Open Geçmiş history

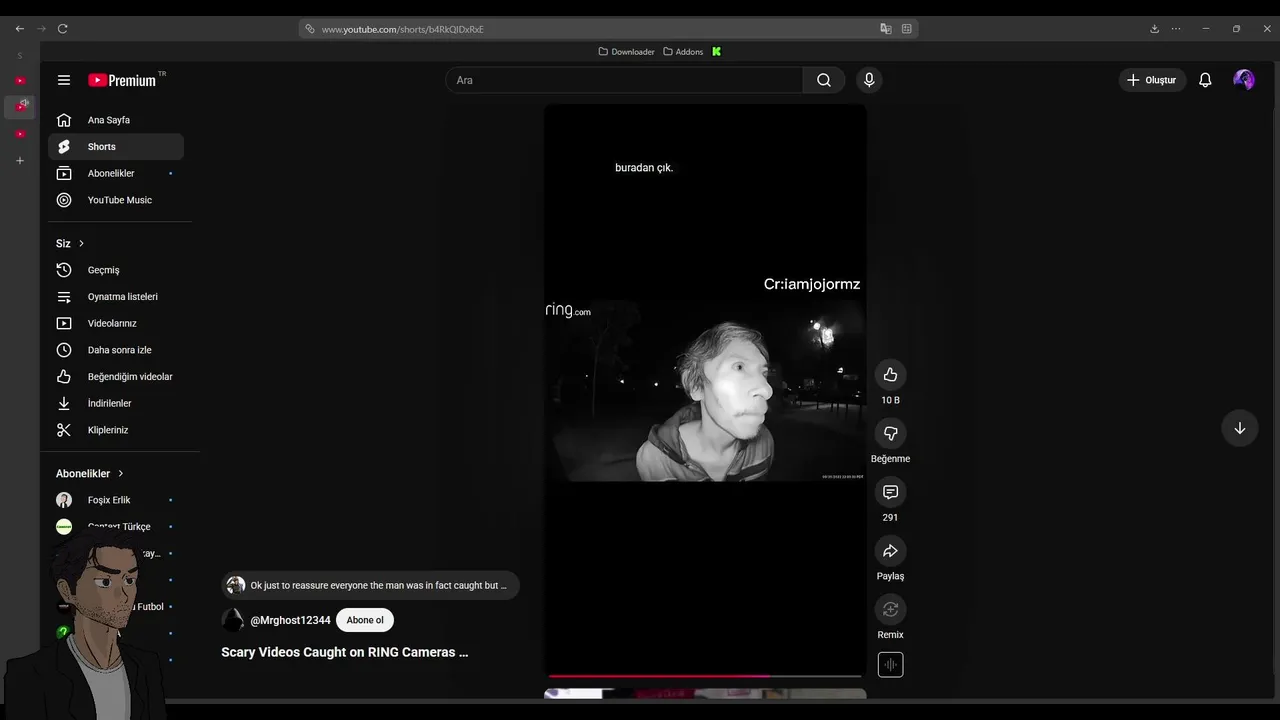116,270
